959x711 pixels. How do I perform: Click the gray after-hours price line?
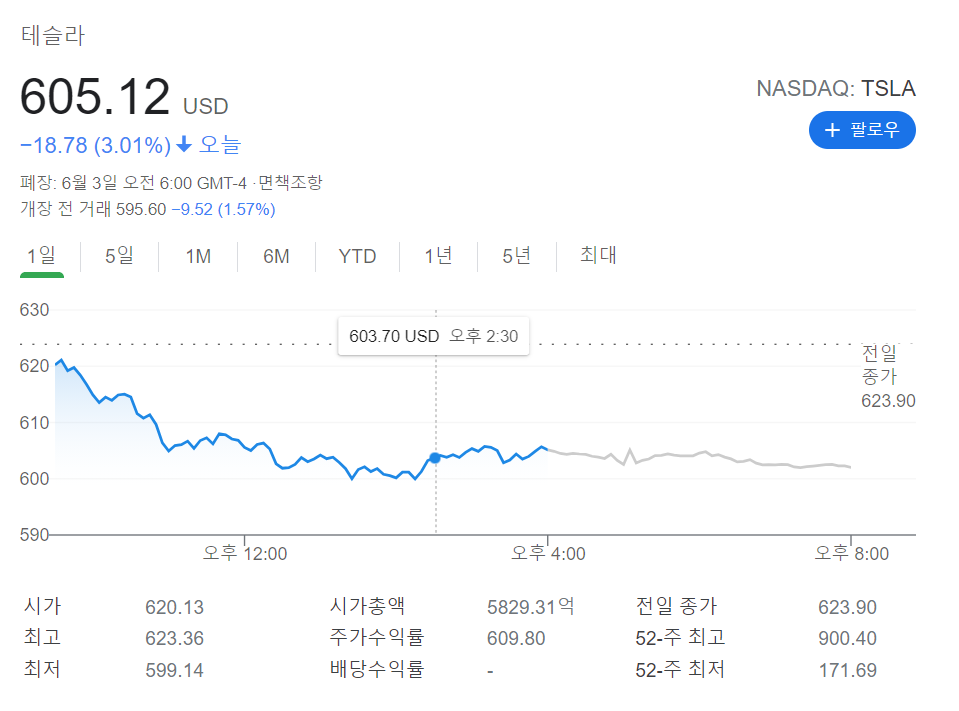click(x=698, y=459)
